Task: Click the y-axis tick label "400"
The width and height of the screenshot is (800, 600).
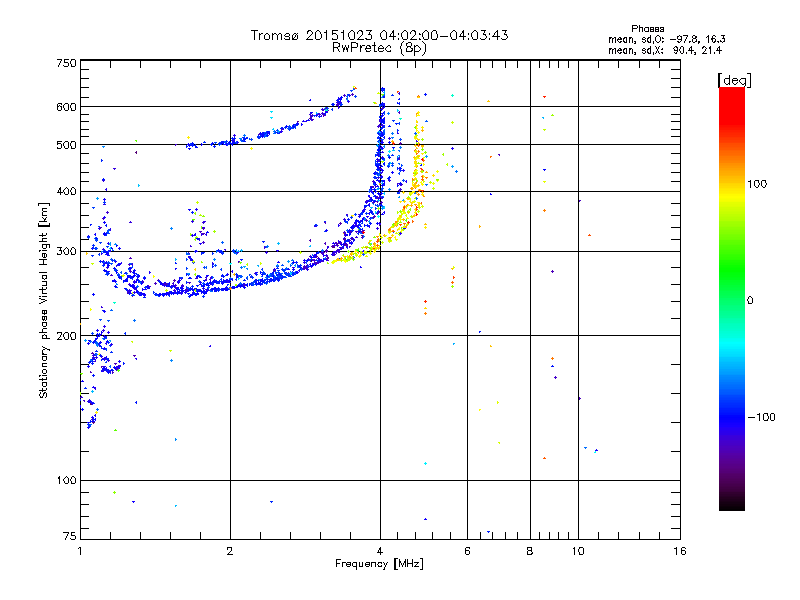Action: pyautogui.click(x=66, y=192)
